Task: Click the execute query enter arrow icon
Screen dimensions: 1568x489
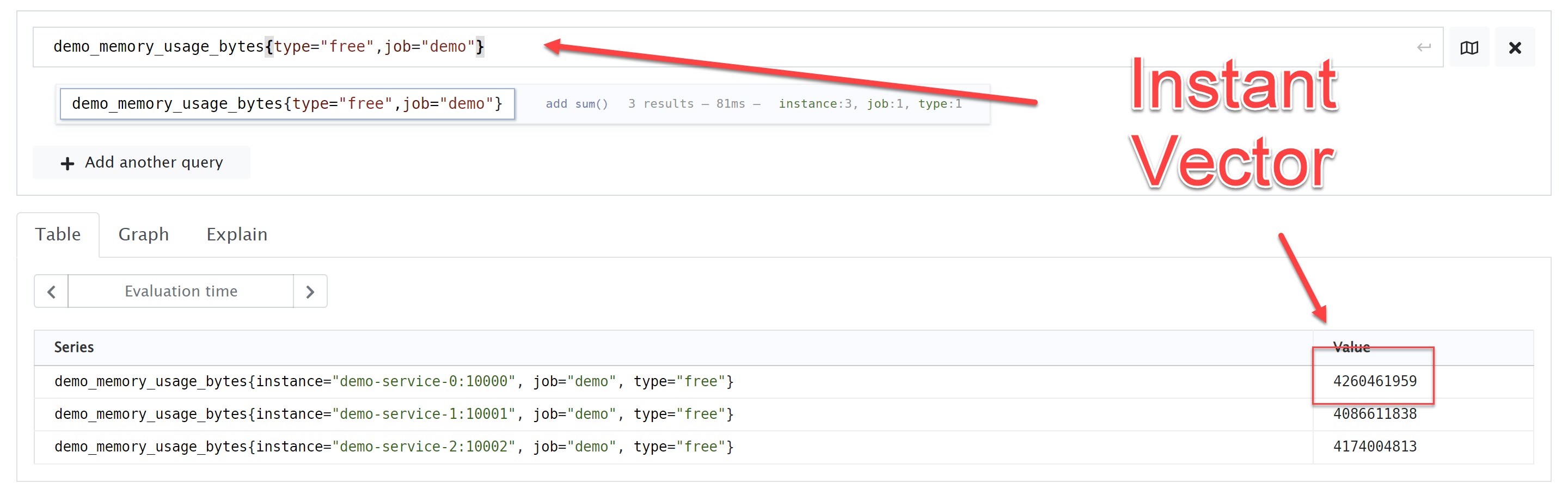Action: (x=1423, y=47)
